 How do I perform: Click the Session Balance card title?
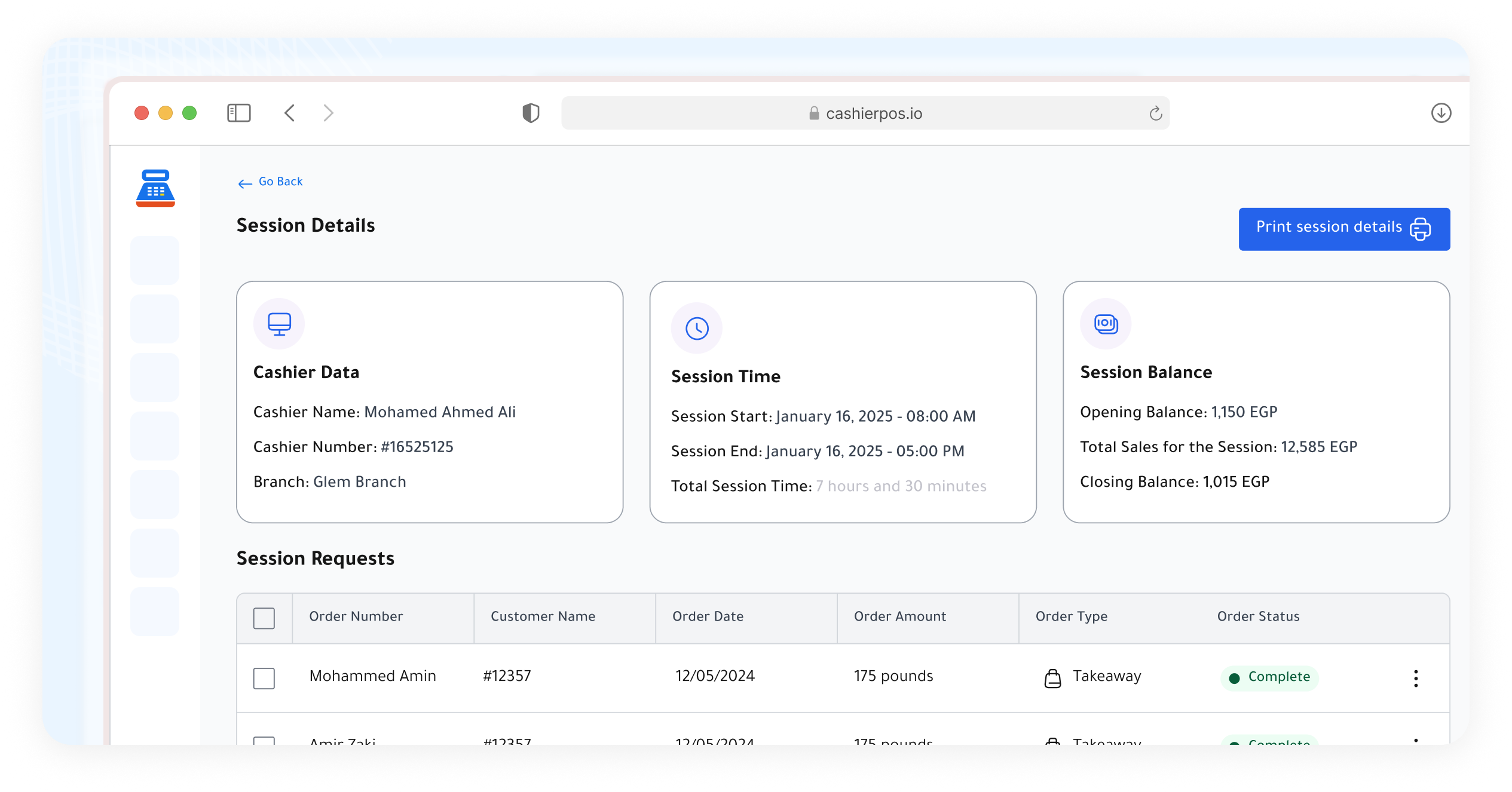pyautogui.click(x=1146, y=372)
